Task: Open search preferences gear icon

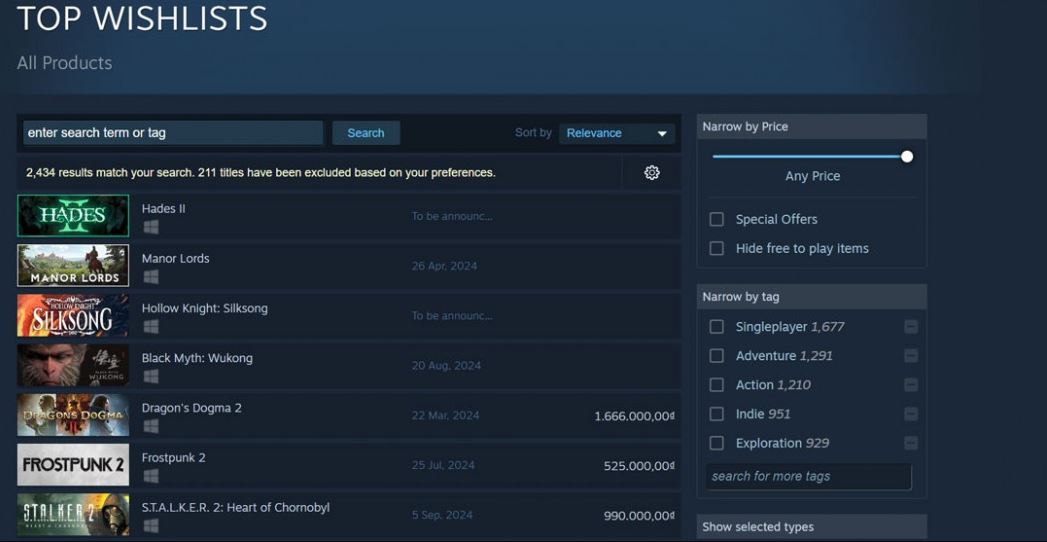Action: (x=652, y=173)
